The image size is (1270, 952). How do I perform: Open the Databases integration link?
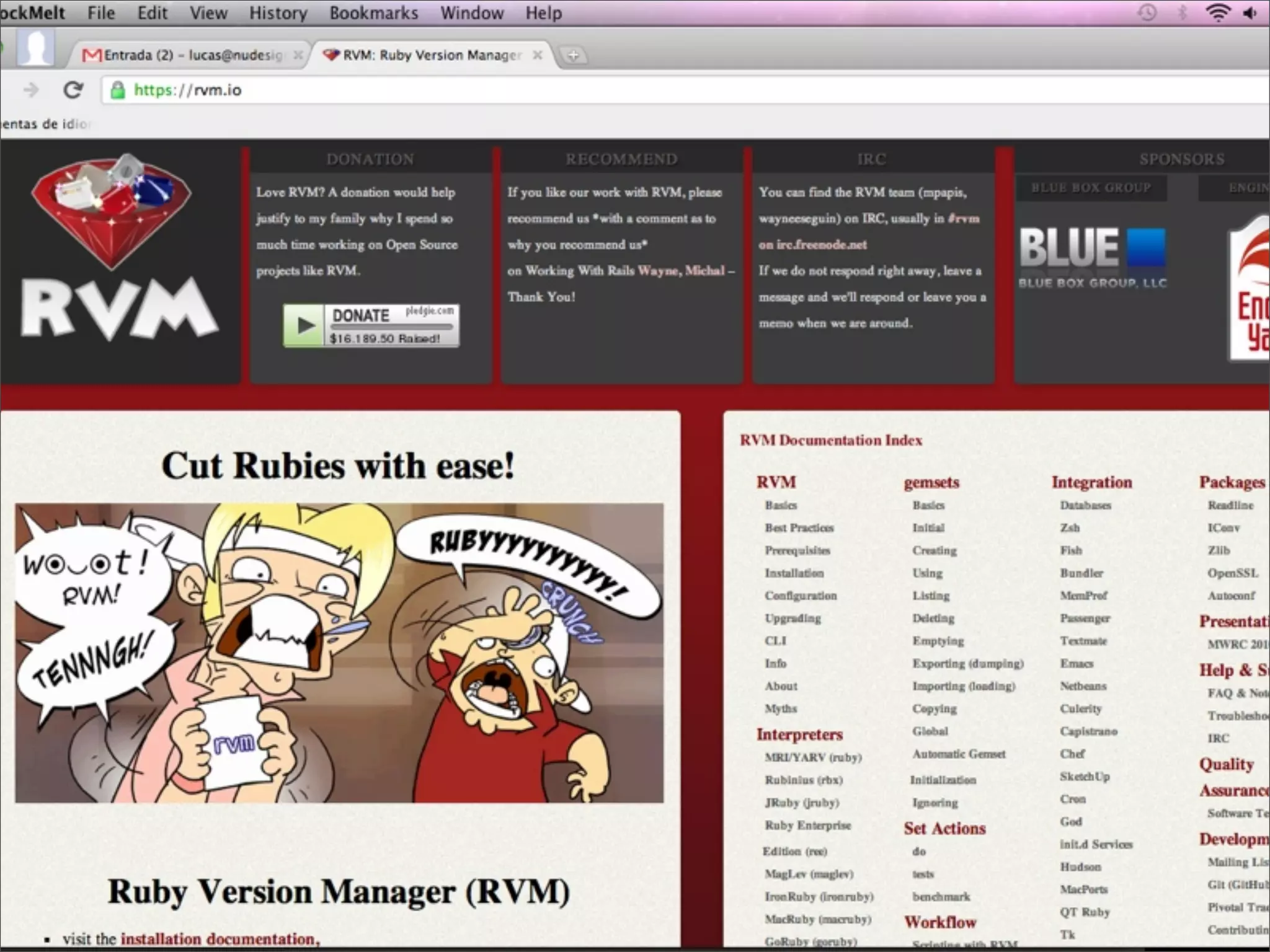click(1086, 505)
